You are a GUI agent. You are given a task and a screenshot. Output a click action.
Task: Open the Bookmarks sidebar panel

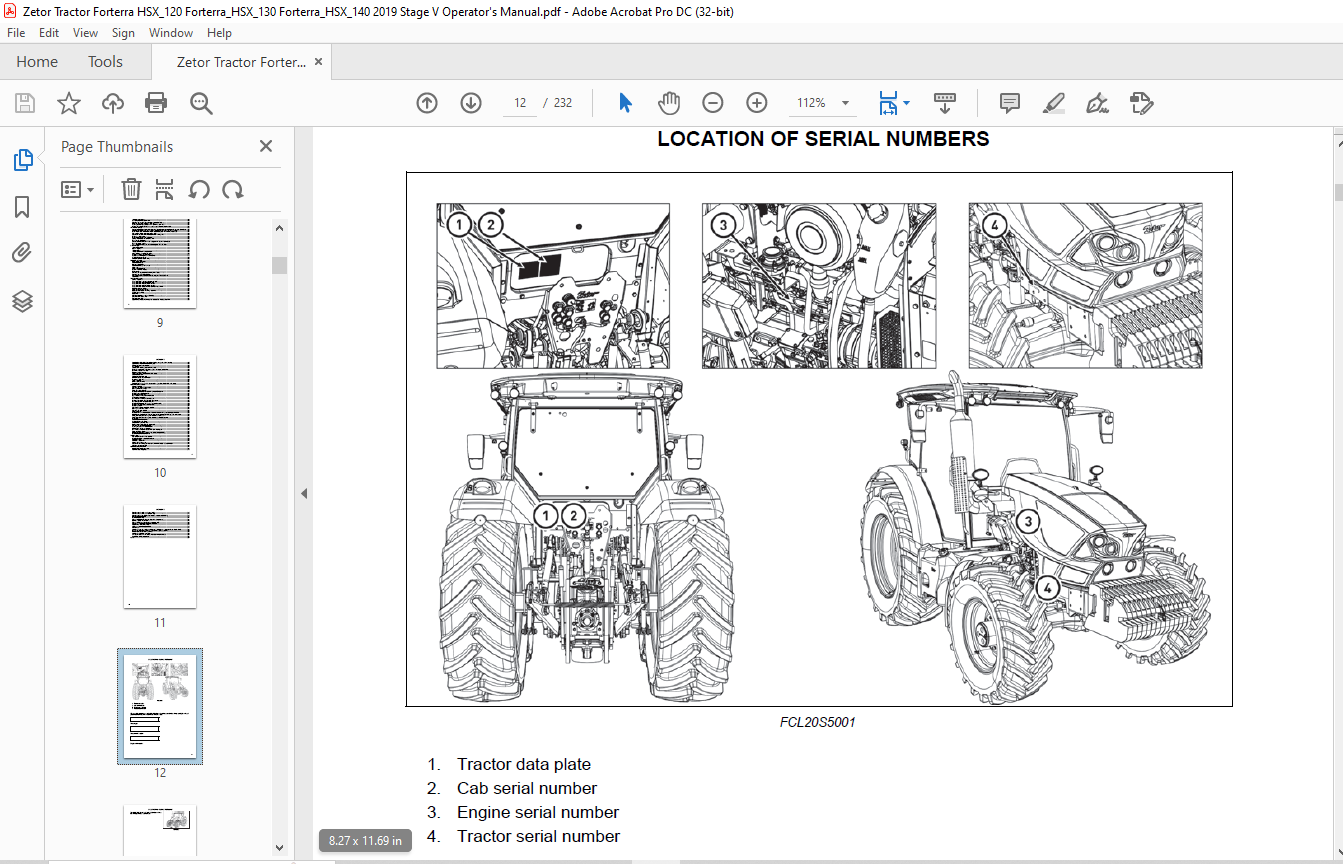(x=22, y=207)
